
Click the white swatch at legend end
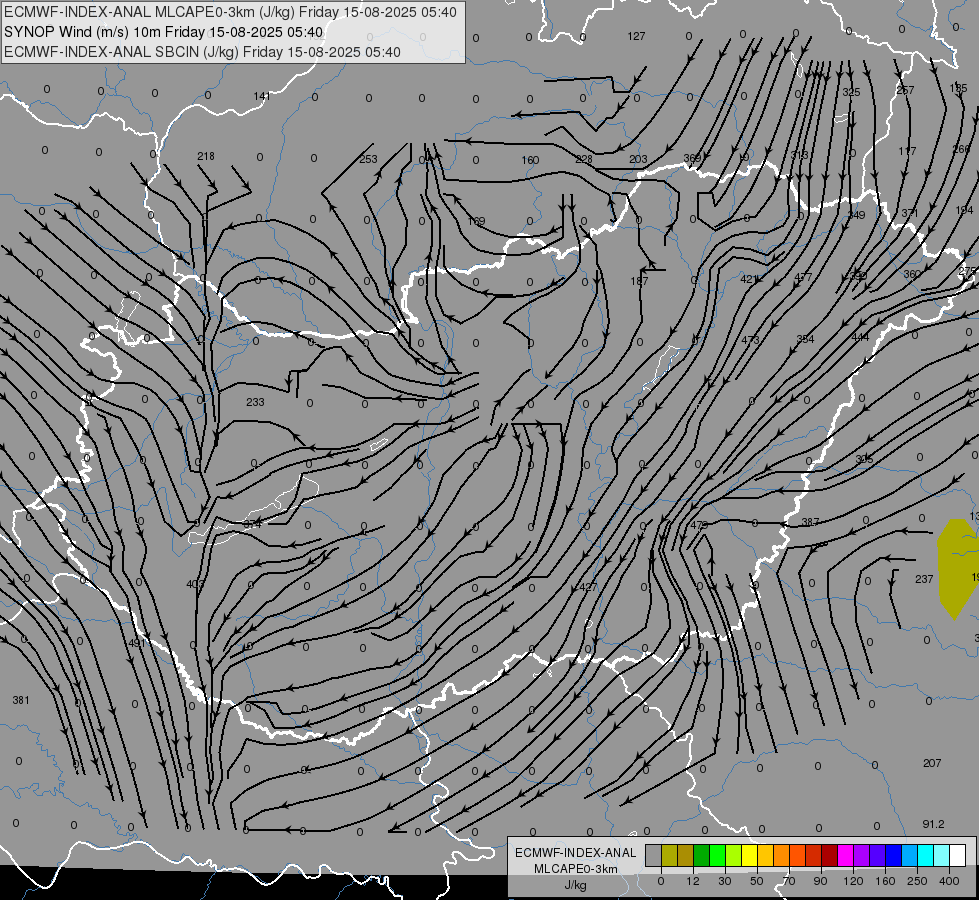tap(957, 856)
